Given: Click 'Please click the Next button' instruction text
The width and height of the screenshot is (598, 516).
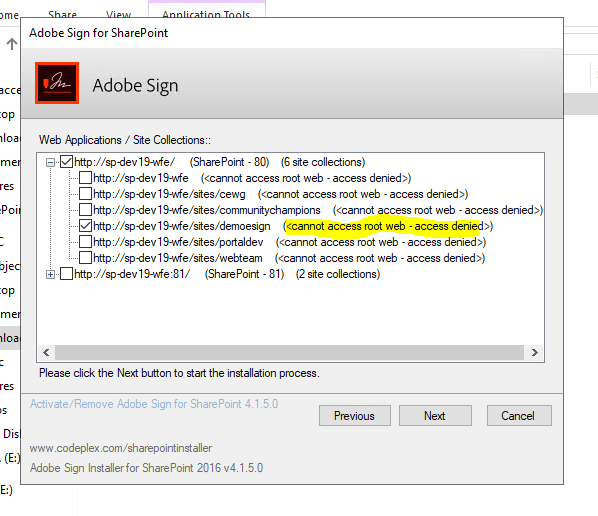Looking at the screenshot, I should pyautogui.click(x=179, y=373).
